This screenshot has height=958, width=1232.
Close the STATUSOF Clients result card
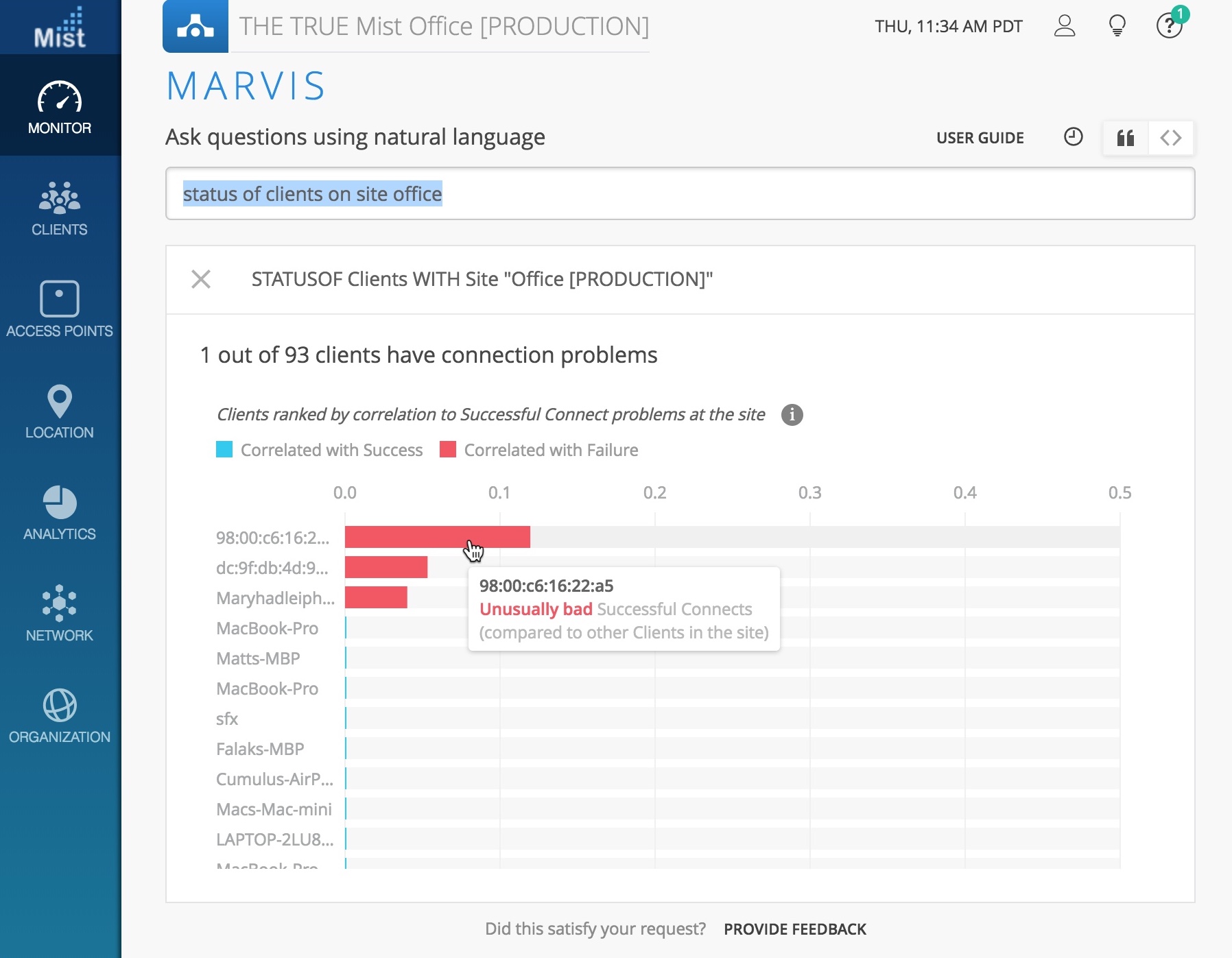tap(201, 279)
